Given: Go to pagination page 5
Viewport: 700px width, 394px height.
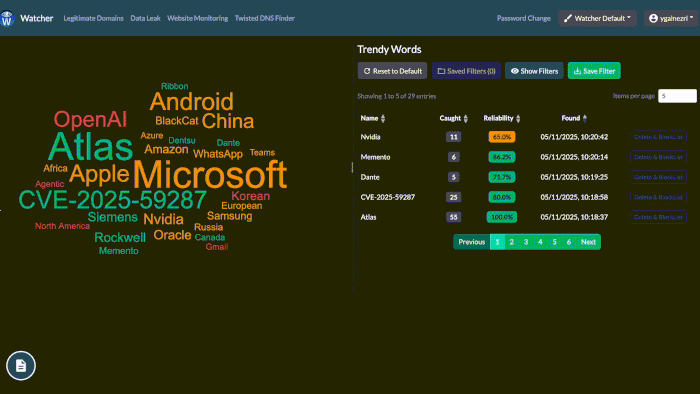Looking at the screenshot, I should click(554, 242).
